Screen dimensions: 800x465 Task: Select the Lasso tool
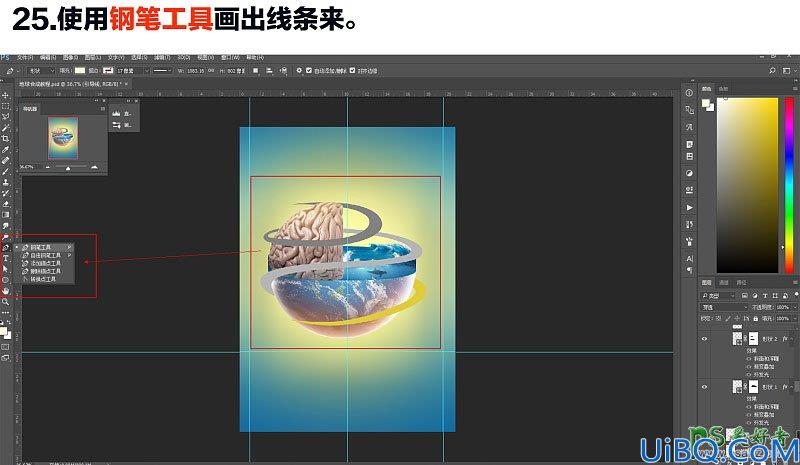[x=6, y=117]
